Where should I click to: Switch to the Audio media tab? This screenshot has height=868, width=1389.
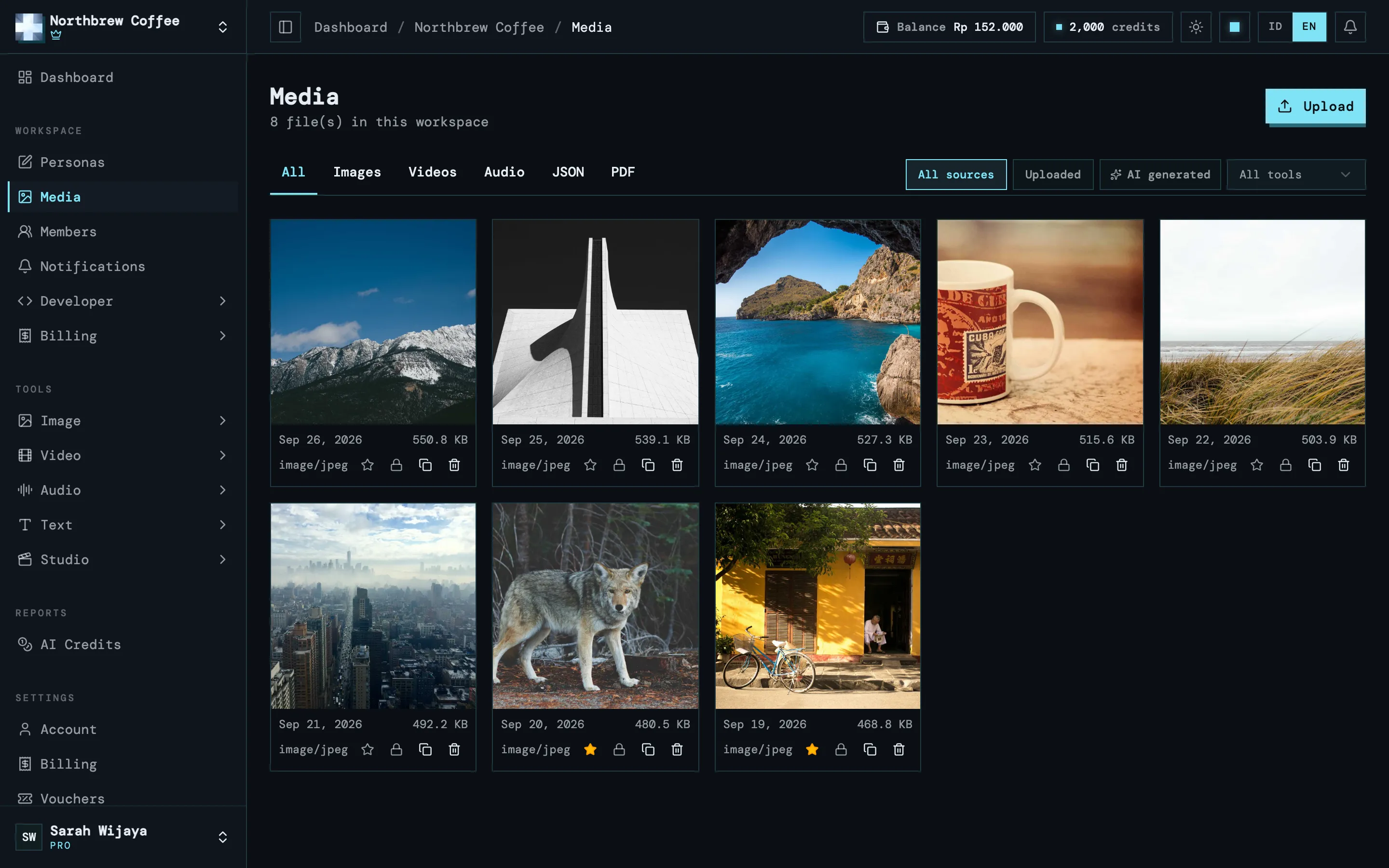point(504,172)
